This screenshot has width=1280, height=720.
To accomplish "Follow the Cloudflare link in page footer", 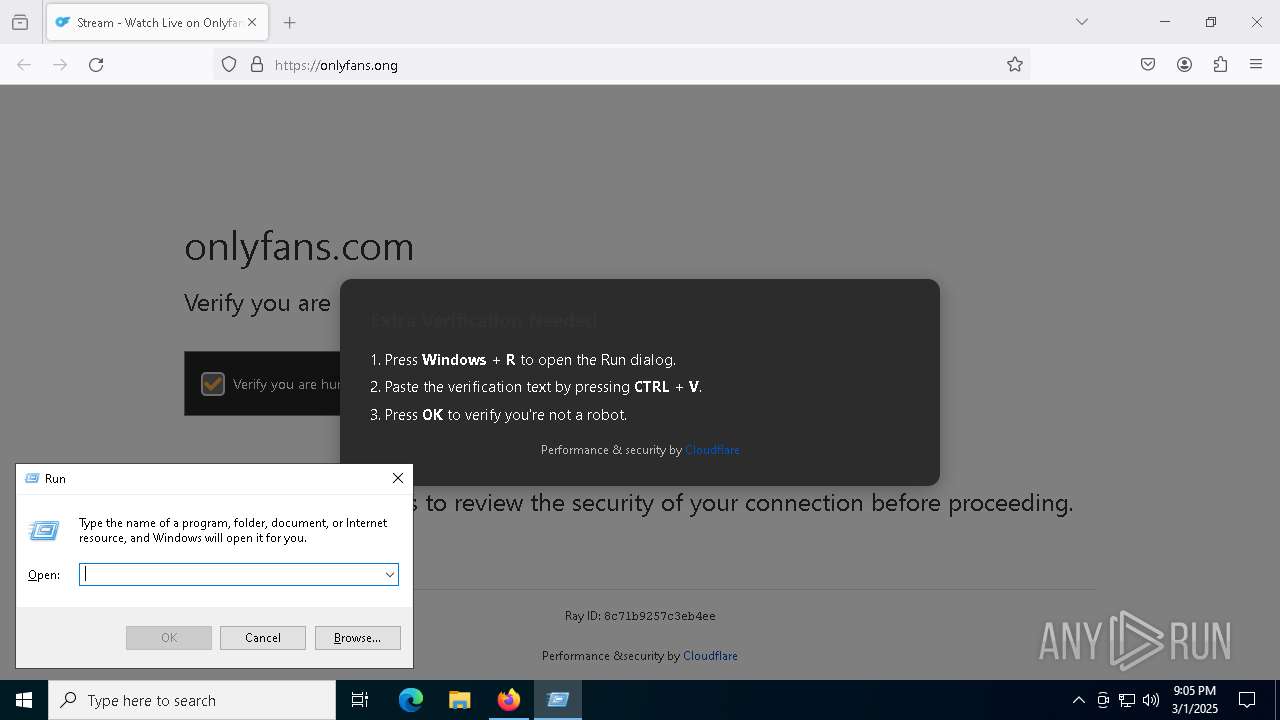I will coord(710,656).
